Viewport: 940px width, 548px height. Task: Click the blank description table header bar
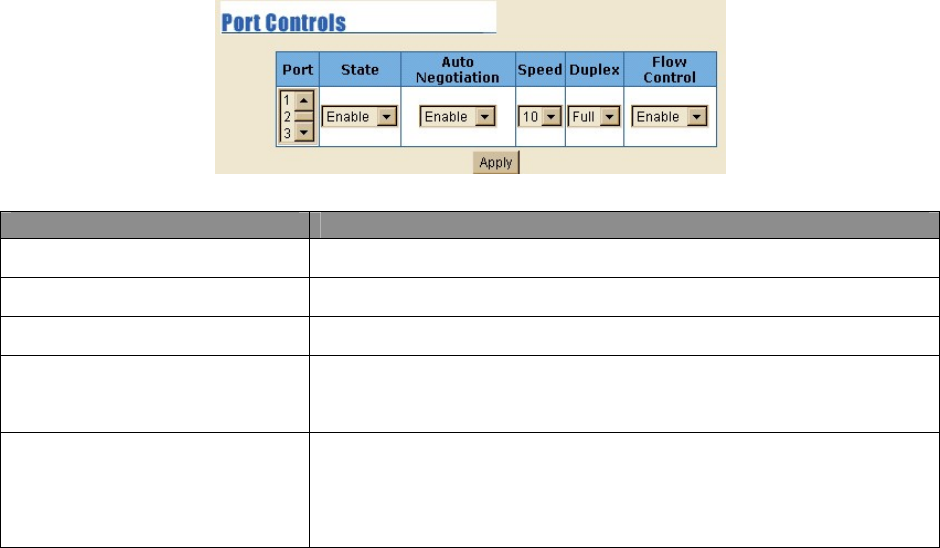point(470,223)
